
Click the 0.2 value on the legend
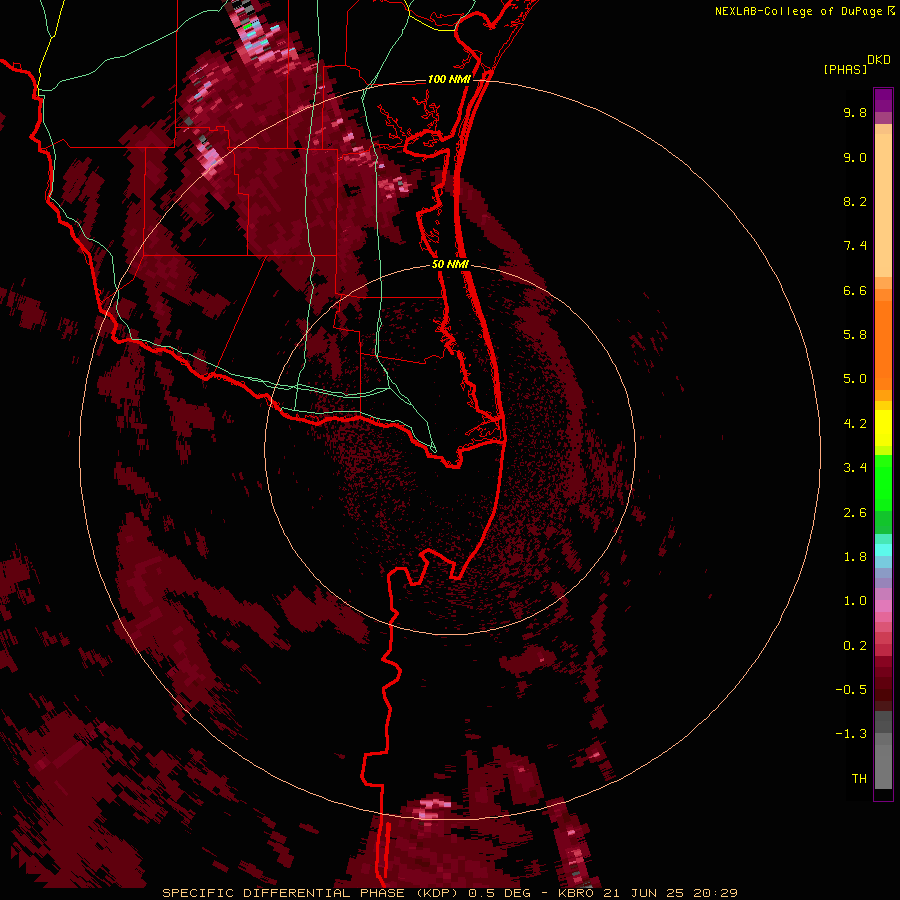[x=855, y=646]
